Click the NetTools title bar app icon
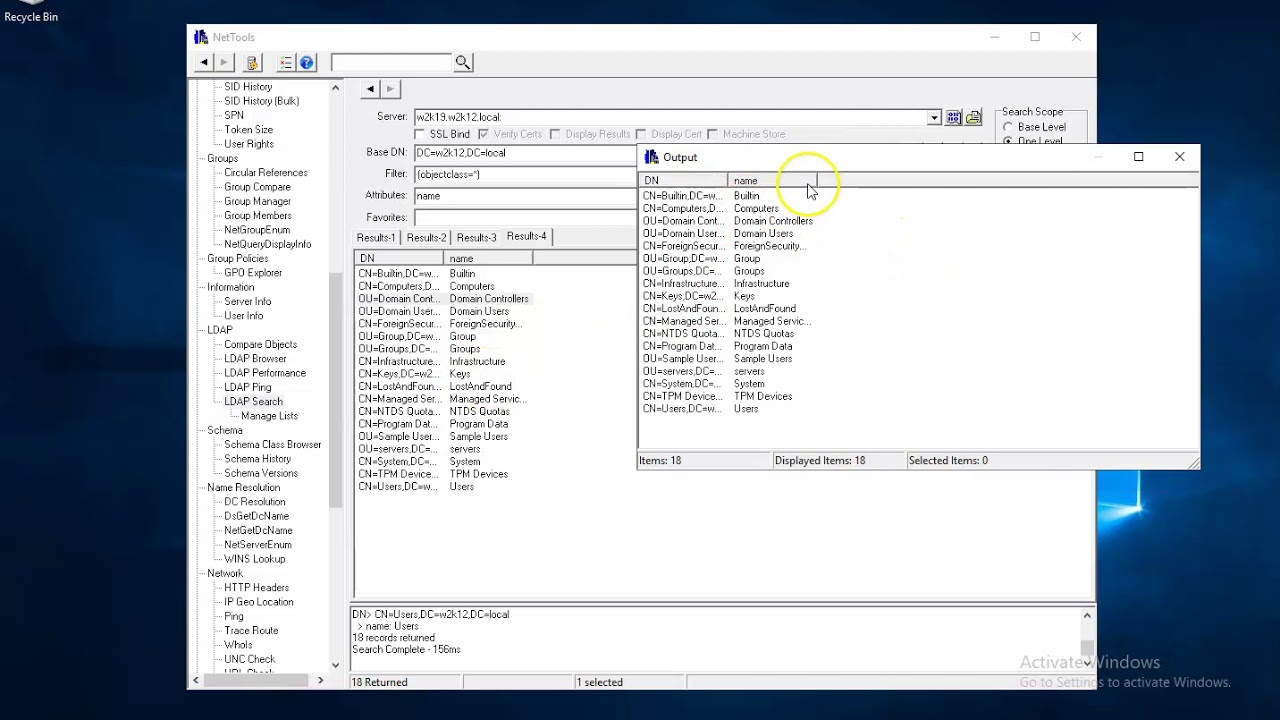Screen dimensions: 1280x720 pyautogui.click(x=201, y=37)
